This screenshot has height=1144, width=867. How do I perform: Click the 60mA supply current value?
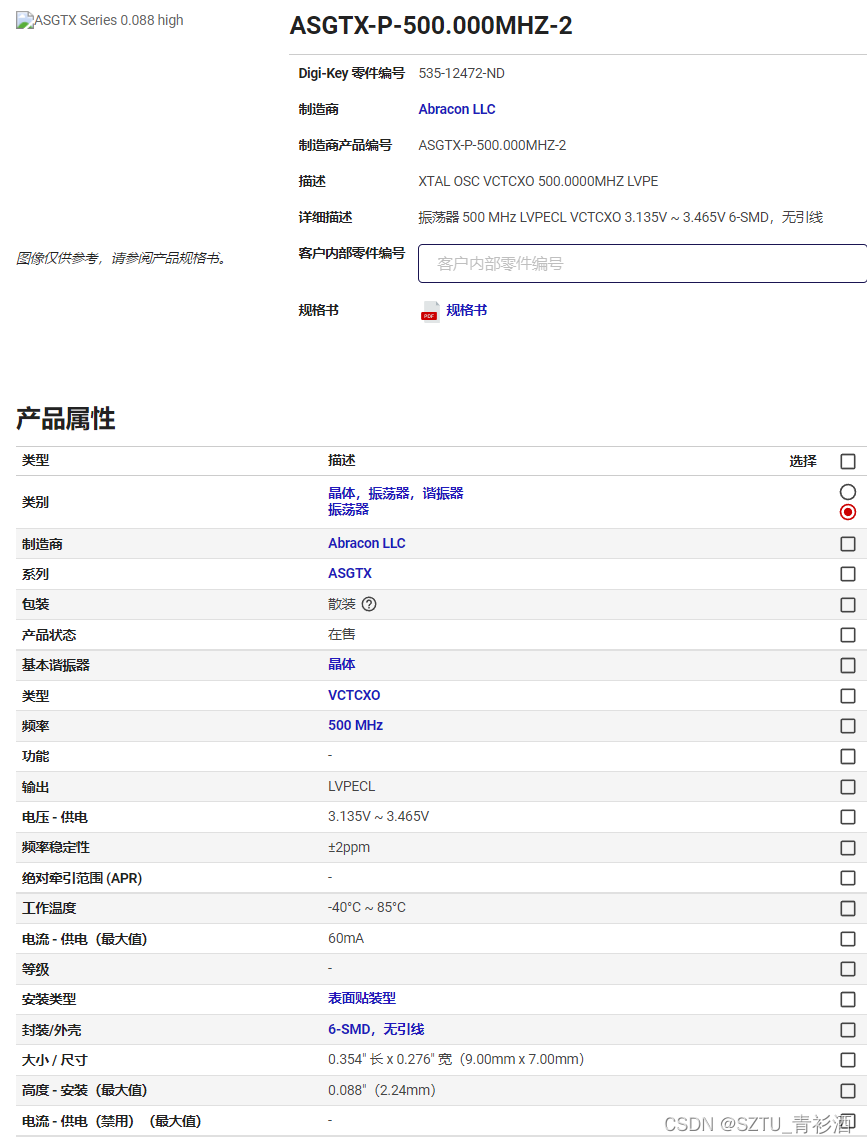(x=346, y=938)
